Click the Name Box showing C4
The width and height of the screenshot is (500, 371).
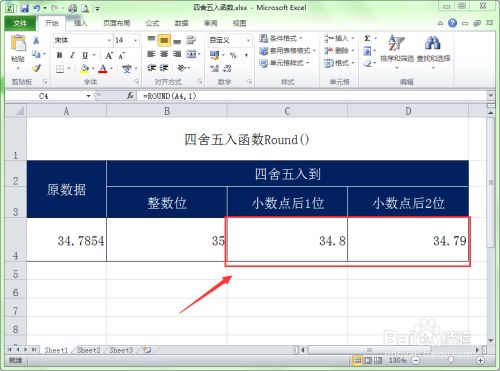click(45, 96)
